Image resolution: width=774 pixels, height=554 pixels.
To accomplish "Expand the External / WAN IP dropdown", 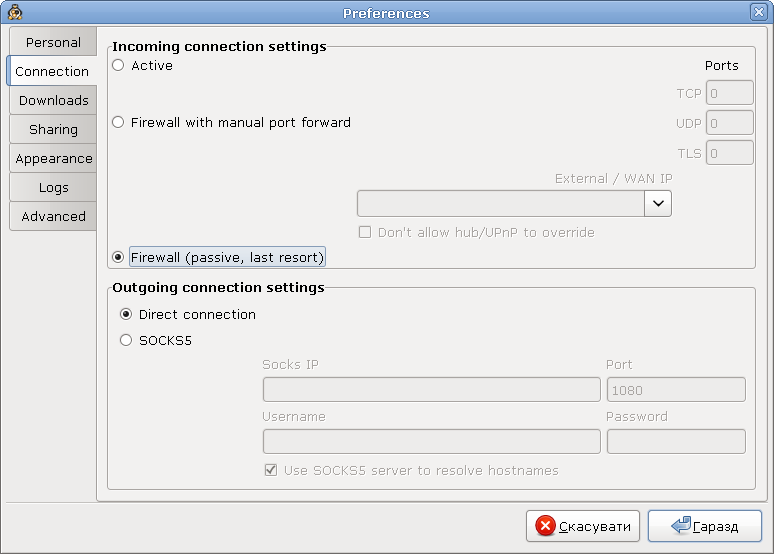I will tap(658, 203).
